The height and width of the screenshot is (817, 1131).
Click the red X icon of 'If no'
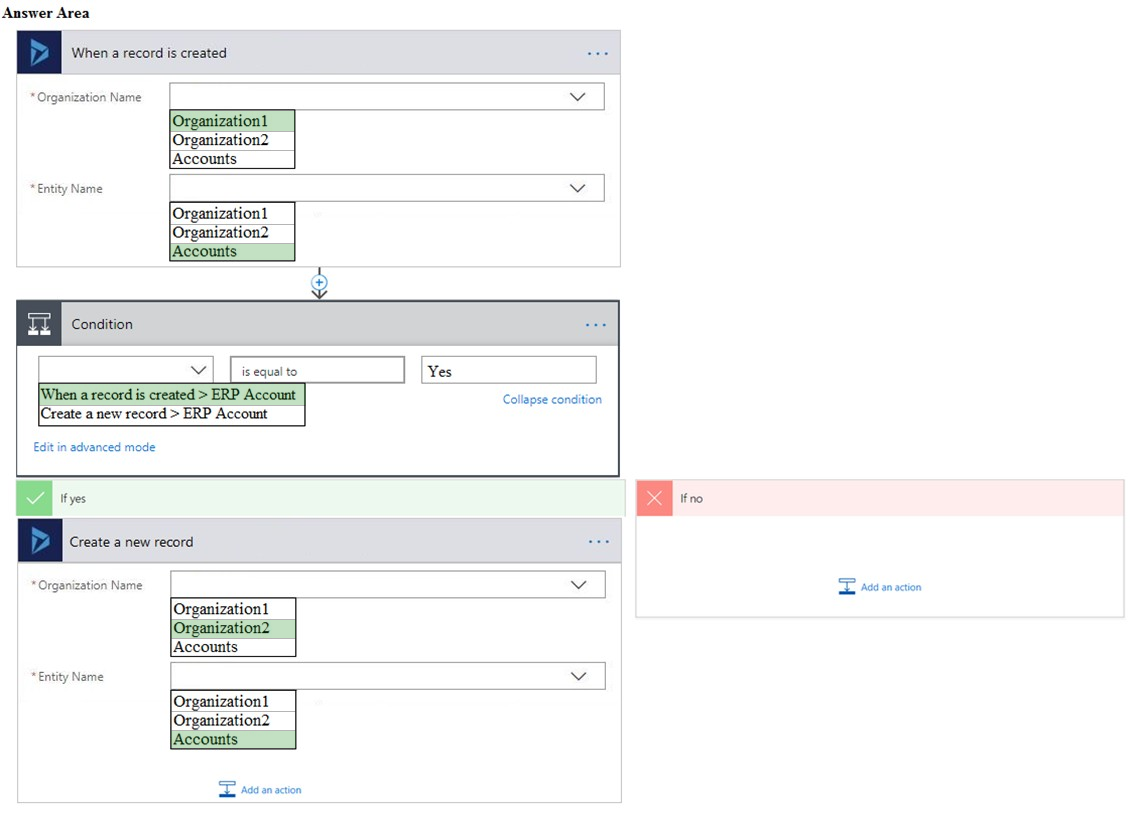coord(654,498)
